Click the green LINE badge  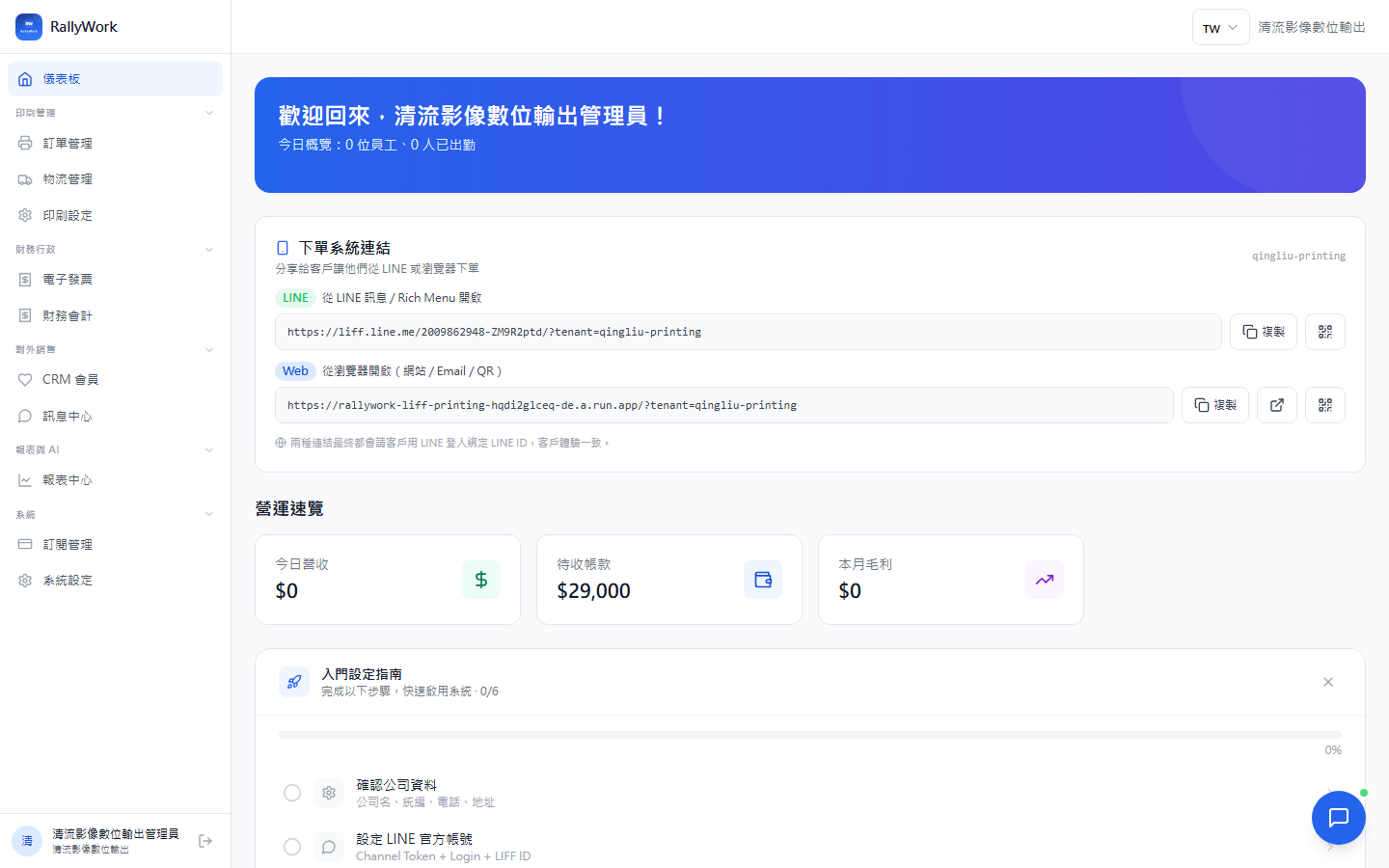(x=296, y=298)
